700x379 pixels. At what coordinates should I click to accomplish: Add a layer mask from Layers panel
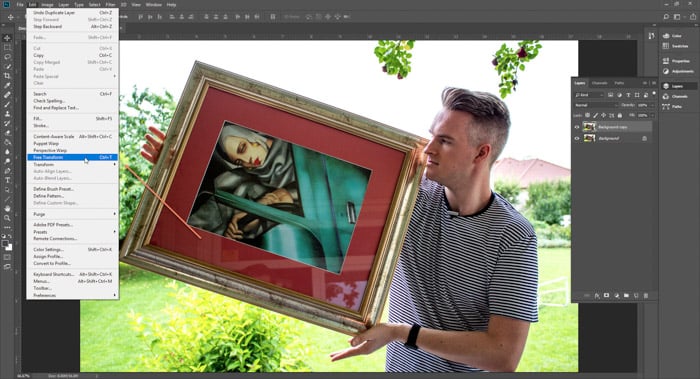point(606,296)
